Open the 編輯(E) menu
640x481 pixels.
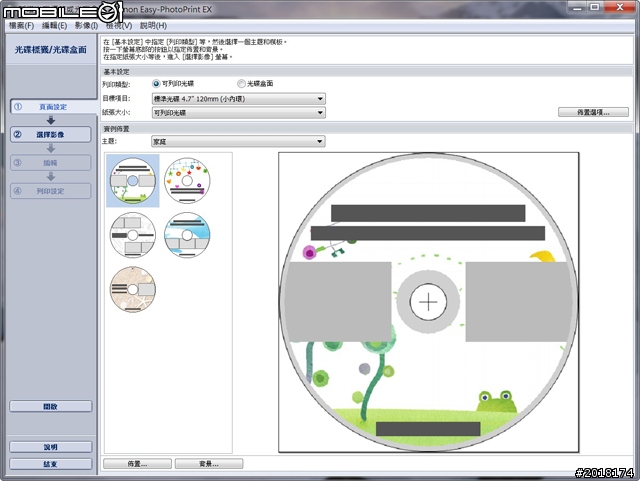tap(54, 26)
